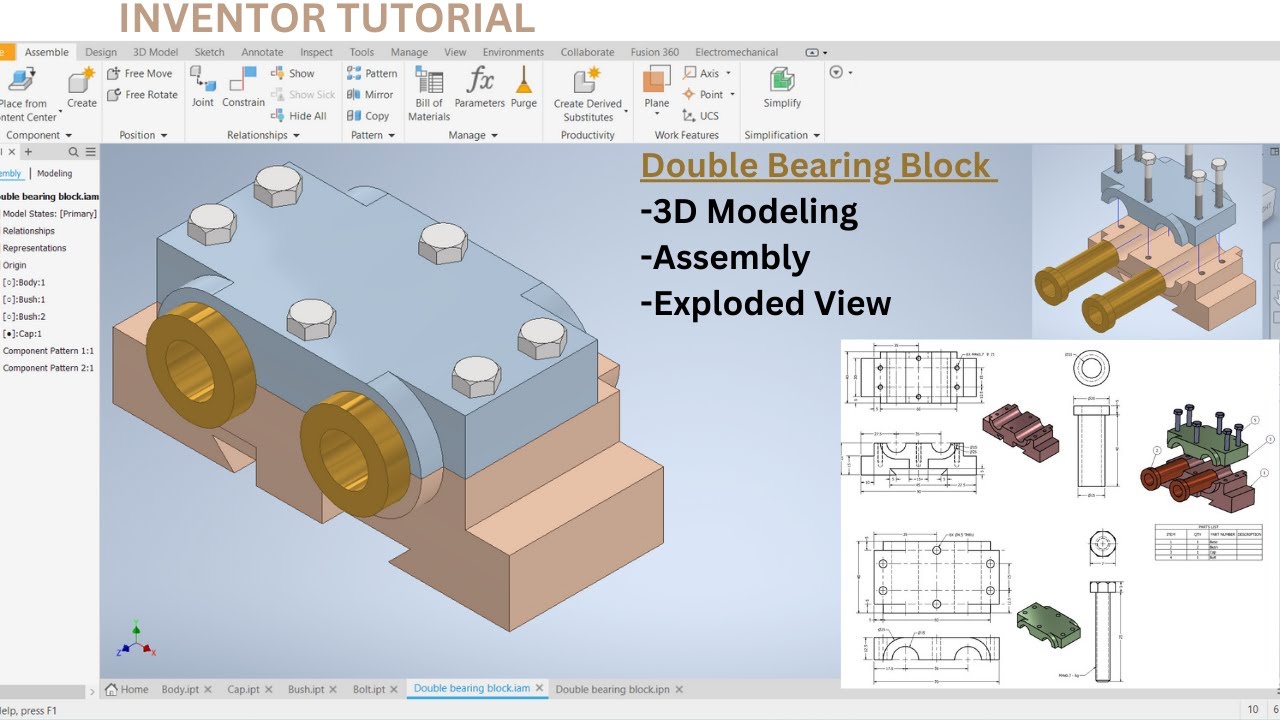This screenshot has width=1280, height=720.
Task: Click the XYZ axis triad indicator
Action: [x=136, y=639]
